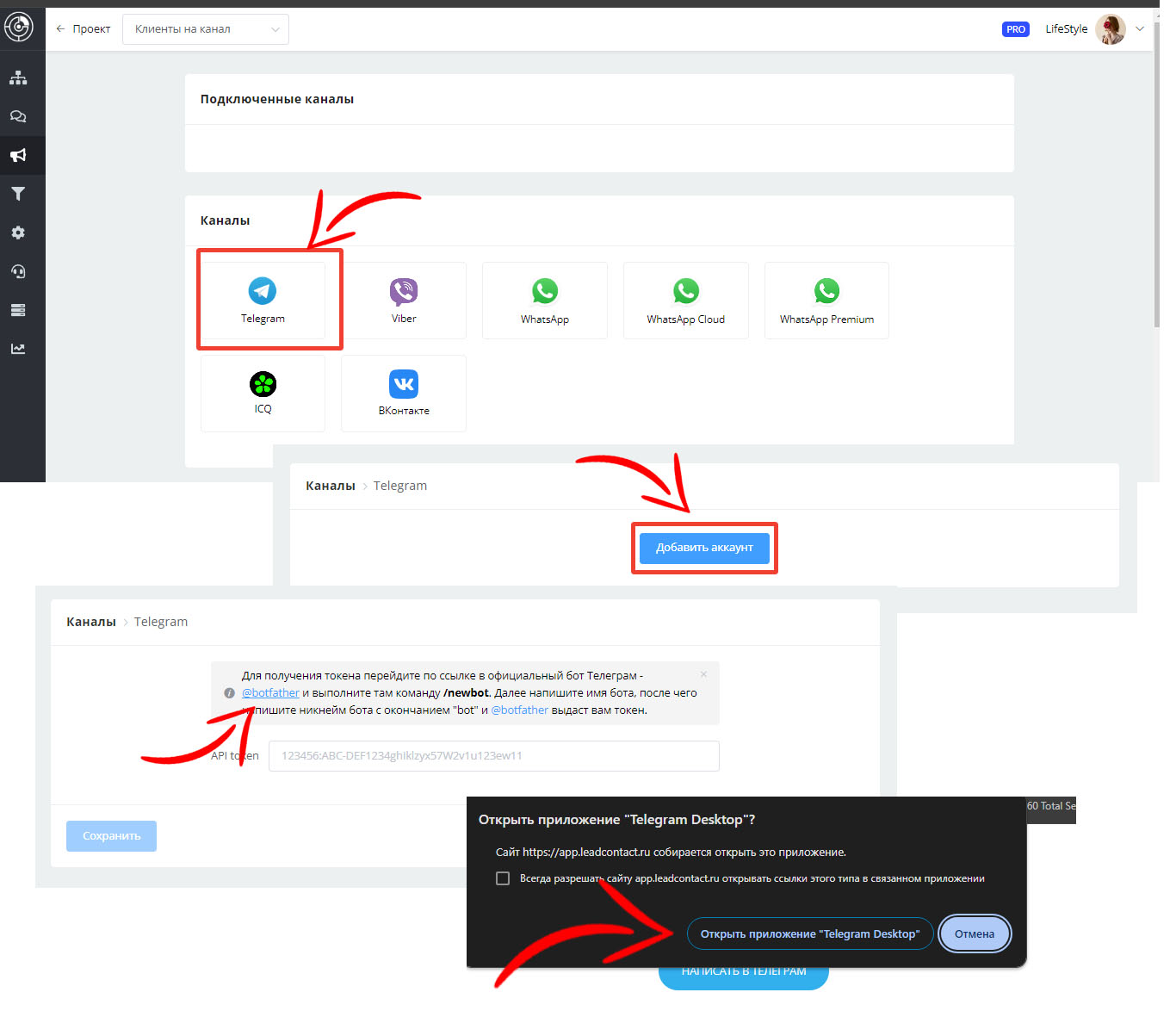Click Каналы breadcrumb above Добавить аккаунт
Viewport: 1176px width, 1011px height.
click(331, 486)
